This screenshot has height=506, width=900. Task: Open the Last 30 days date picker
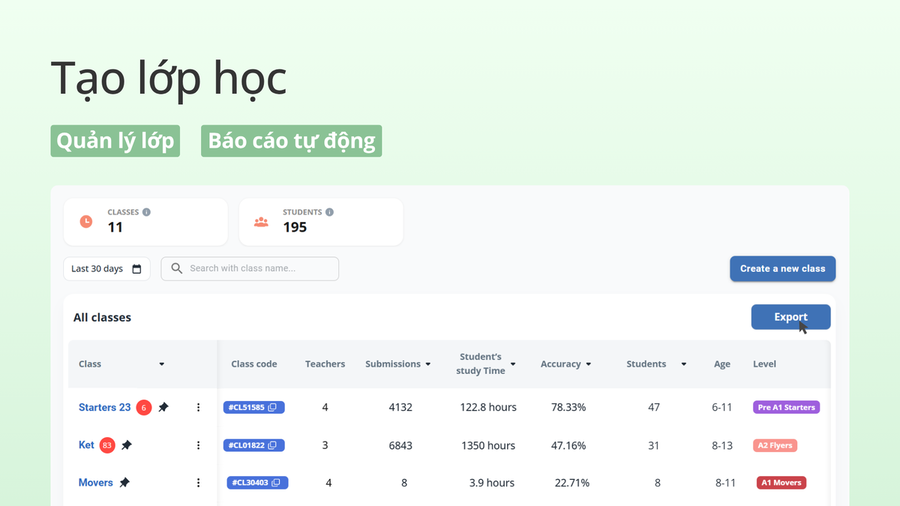[107, 268]
